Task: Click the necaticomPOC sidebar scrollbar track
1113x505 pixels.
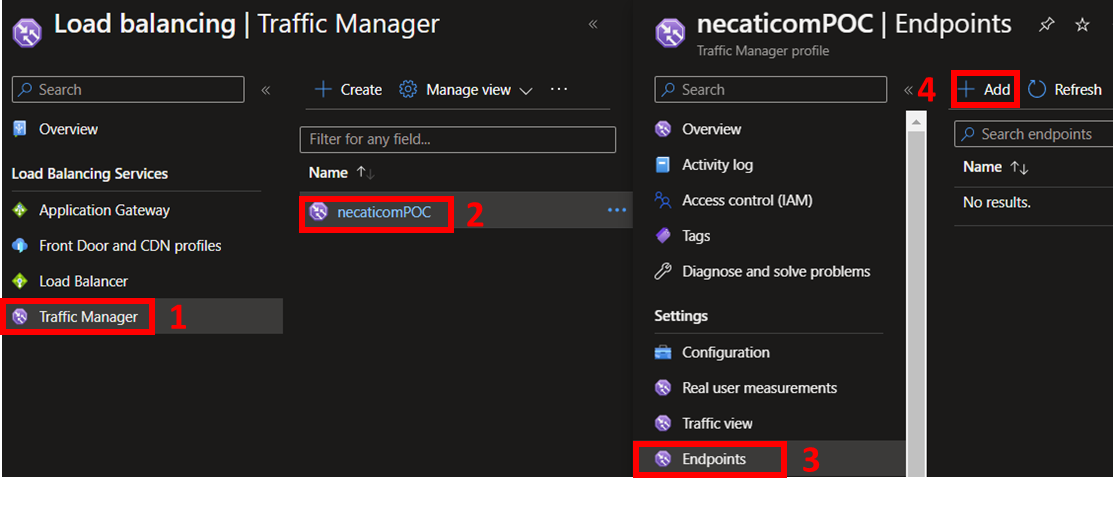Action: (916, 304)
